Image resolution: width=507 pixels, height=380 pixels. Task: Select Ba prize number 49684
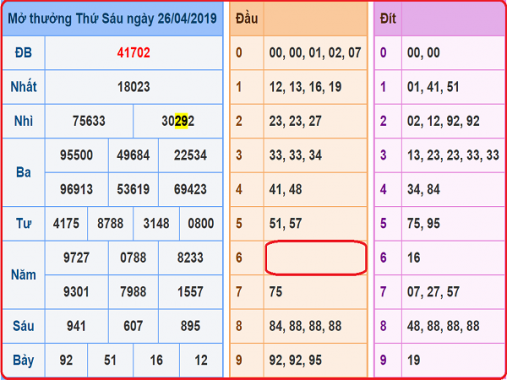[133, 155]
